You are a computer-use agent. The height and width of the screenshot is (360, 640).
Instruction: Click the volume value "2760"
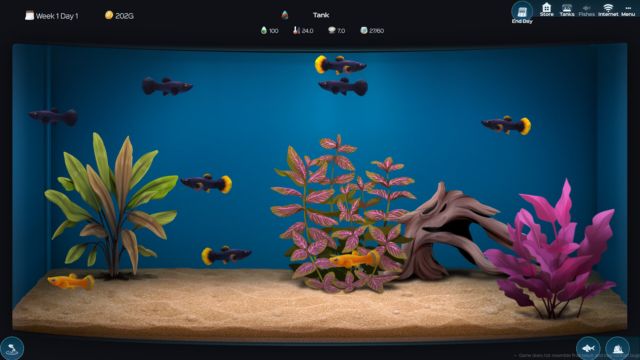click(376, 31)
